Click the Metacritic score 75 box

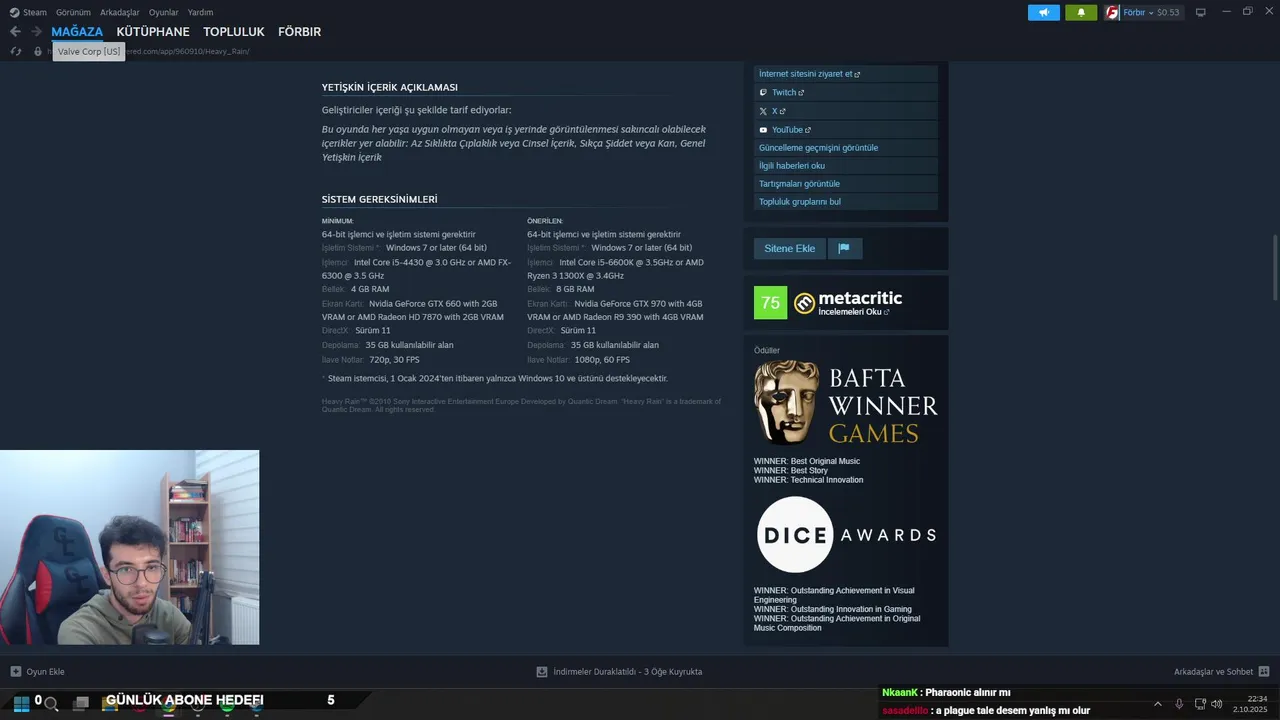[x=771, y=303]
